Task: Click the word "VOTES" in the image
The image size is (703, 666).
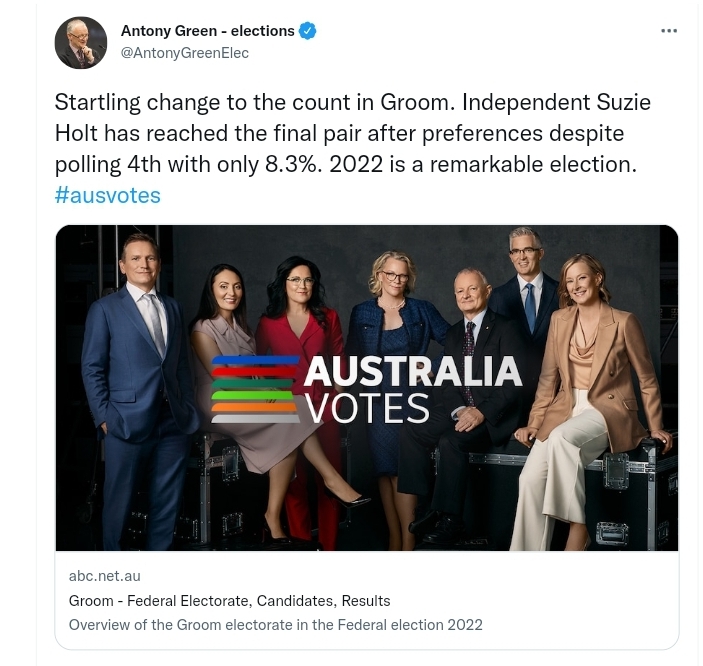Action: 367,408
